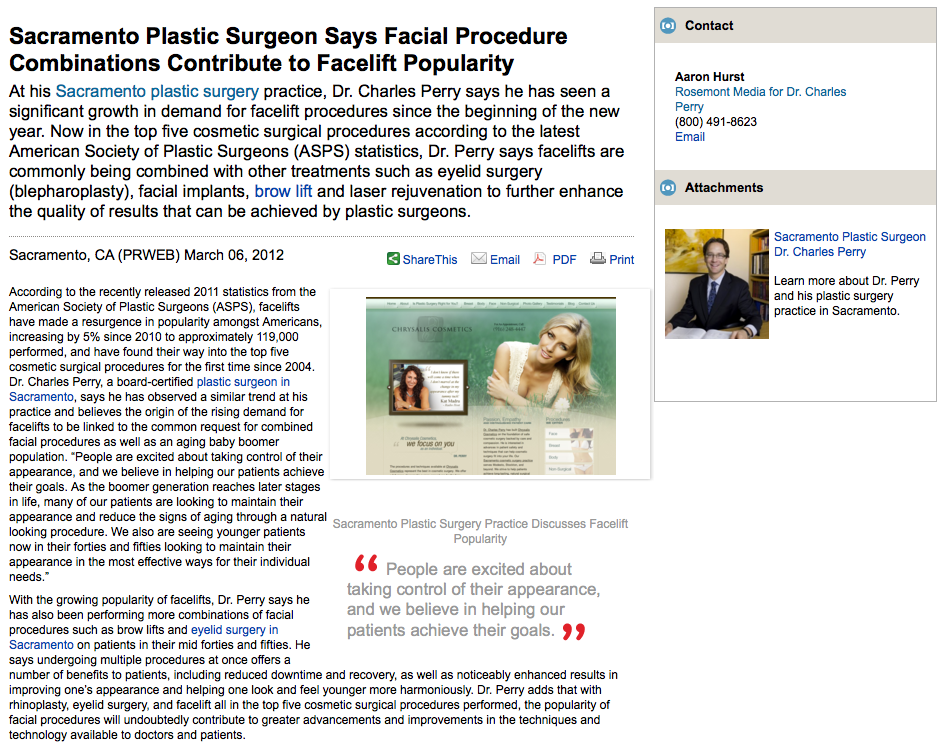Click the Print text link
Viewport: 947px width, 744px height.
pyautogui.click(x=621, y=260)
